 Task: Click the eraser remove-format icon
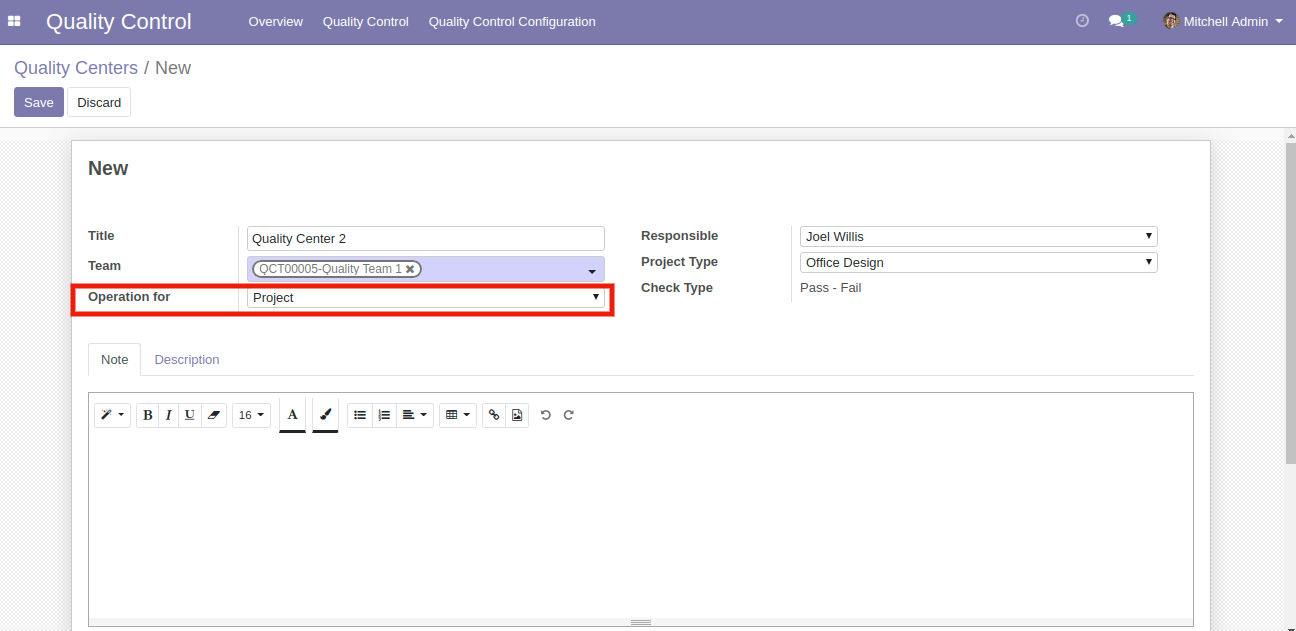tap(213, 415)
